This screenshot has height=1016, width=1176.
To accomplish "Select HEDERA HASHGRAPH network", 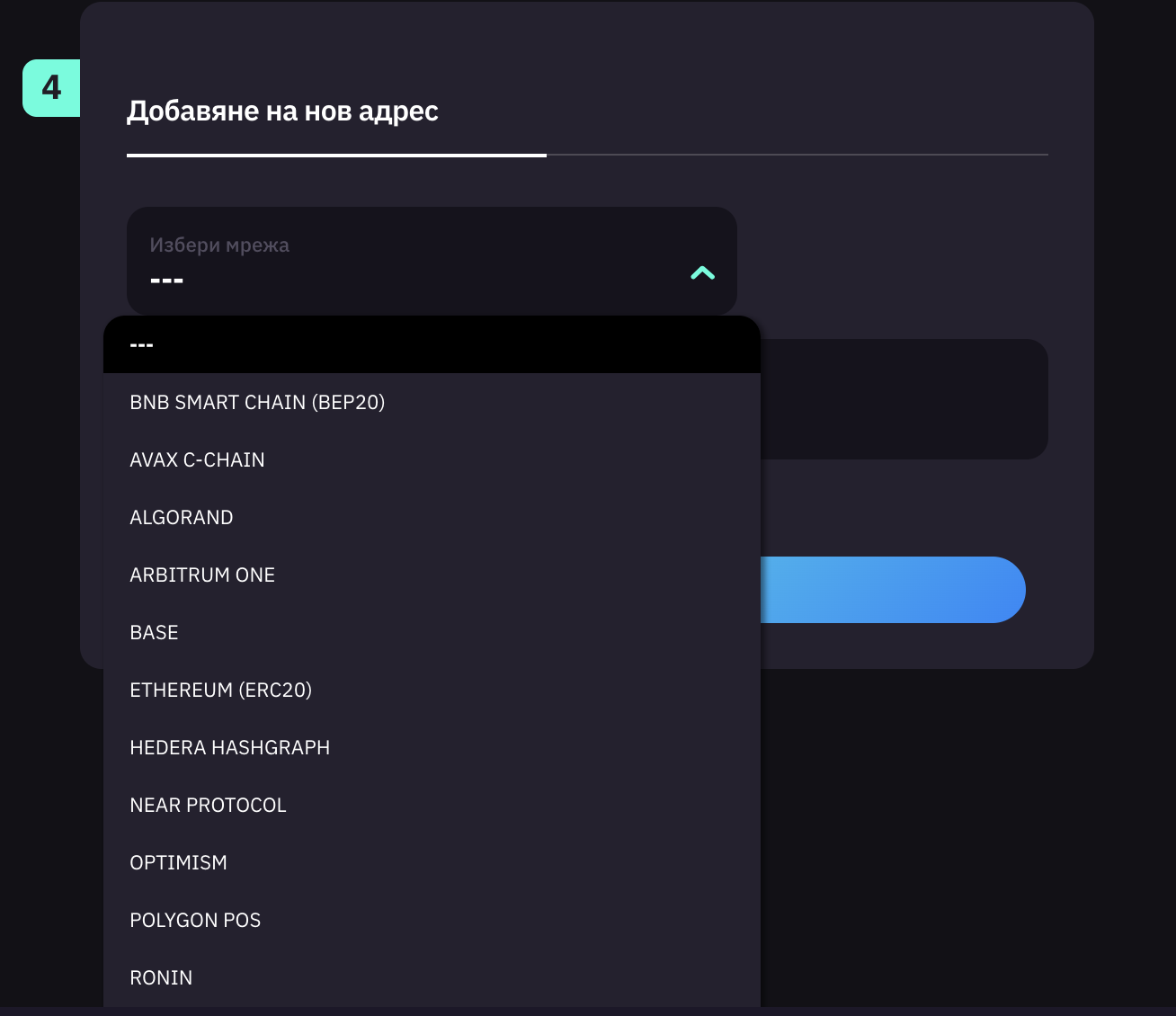I will point(230,748).
